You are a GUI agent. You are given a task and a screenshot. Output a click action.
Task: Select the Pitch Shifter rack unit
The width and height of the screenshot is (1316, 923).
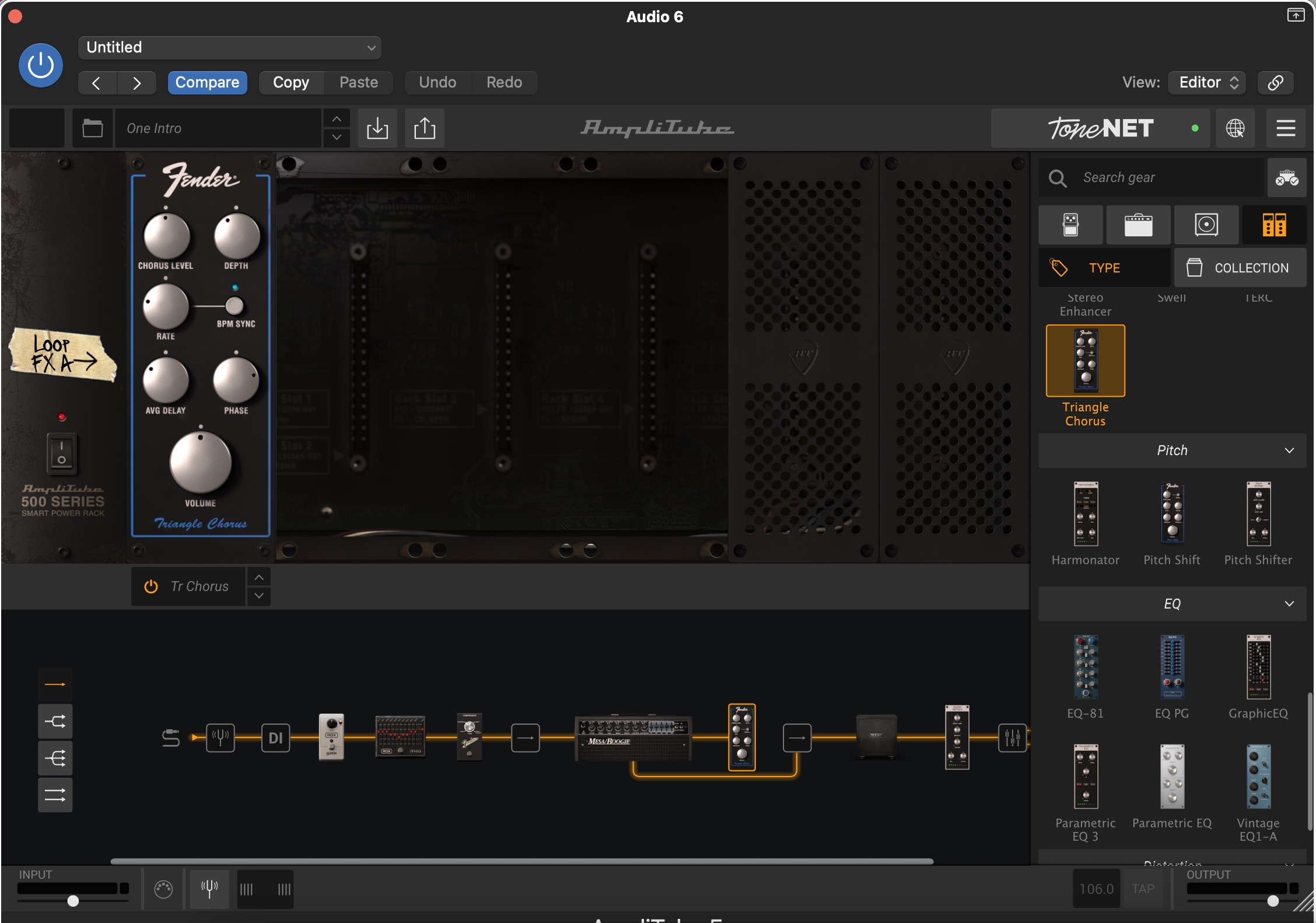(1258, 514)
